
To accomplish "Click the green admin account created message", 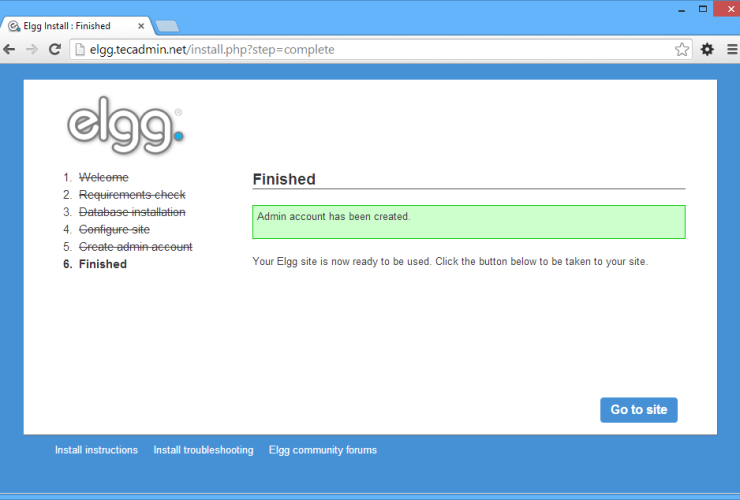I will [x=468, y=222].
